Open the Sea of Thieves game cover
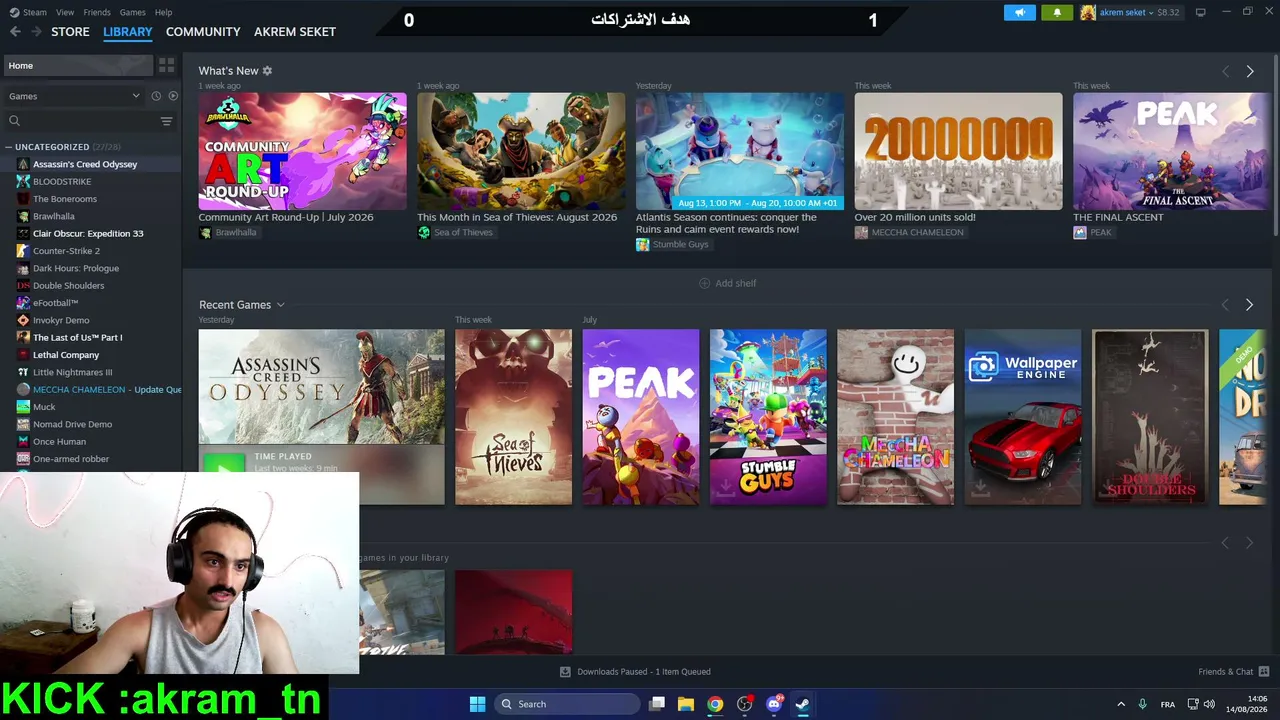The height and width of the screenshot is (720, 1280). 513,417
